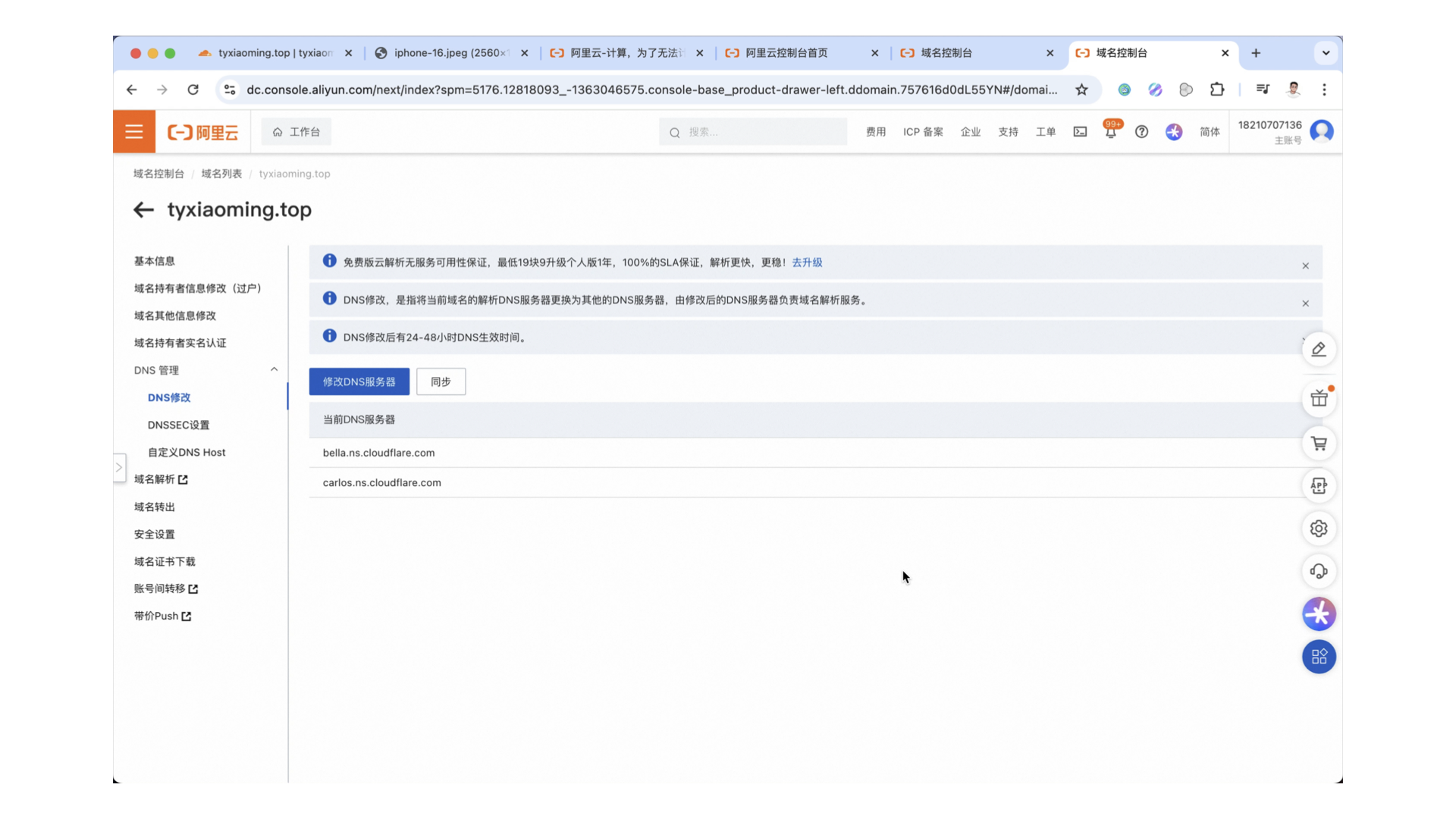Click the settings gear icon on right sidebar
Viewport: 1456px width, 819px height.
coord(1319,528)
